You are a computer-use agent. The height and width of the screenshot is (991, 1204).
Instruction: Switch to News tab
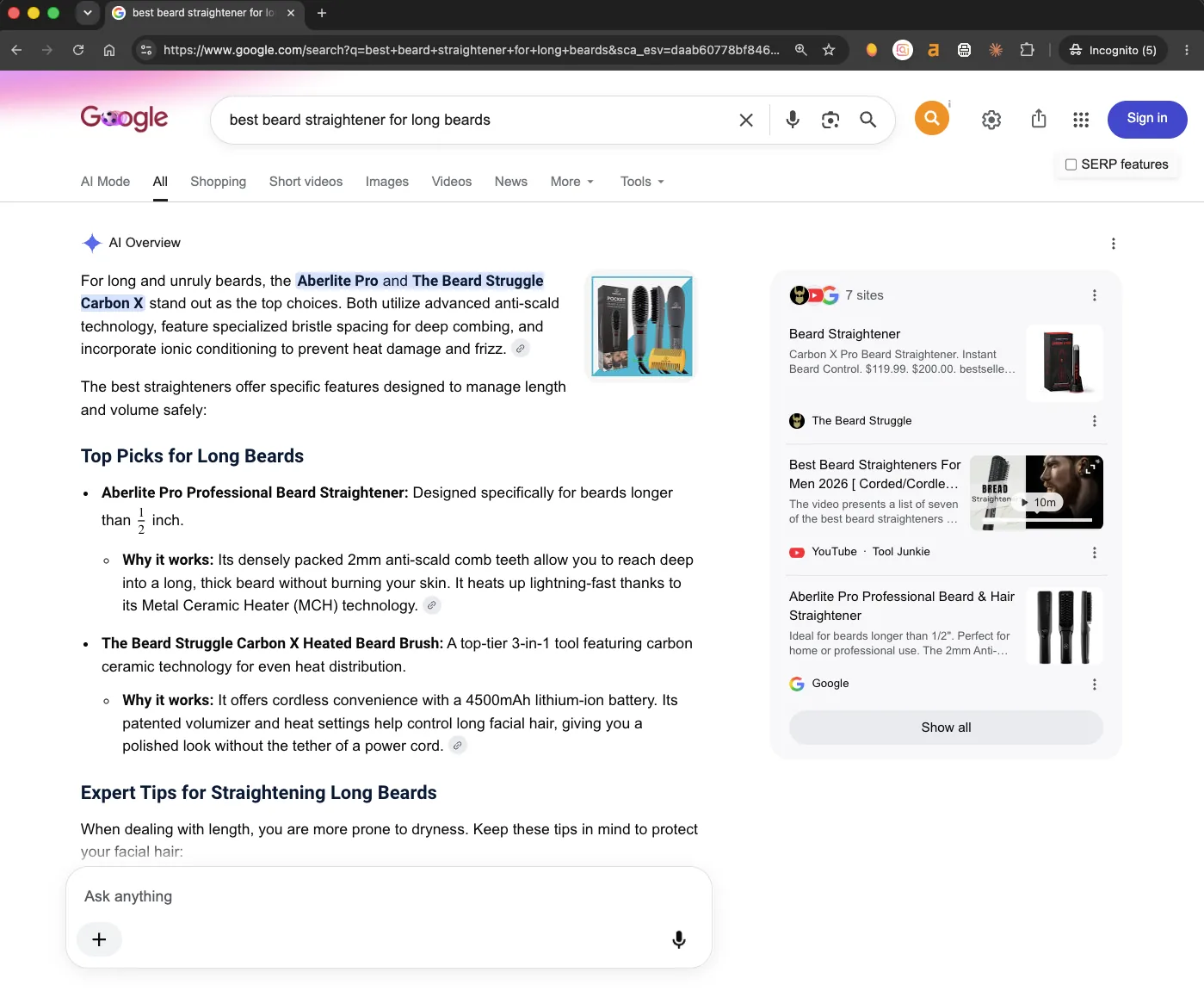tap(511, 182)
